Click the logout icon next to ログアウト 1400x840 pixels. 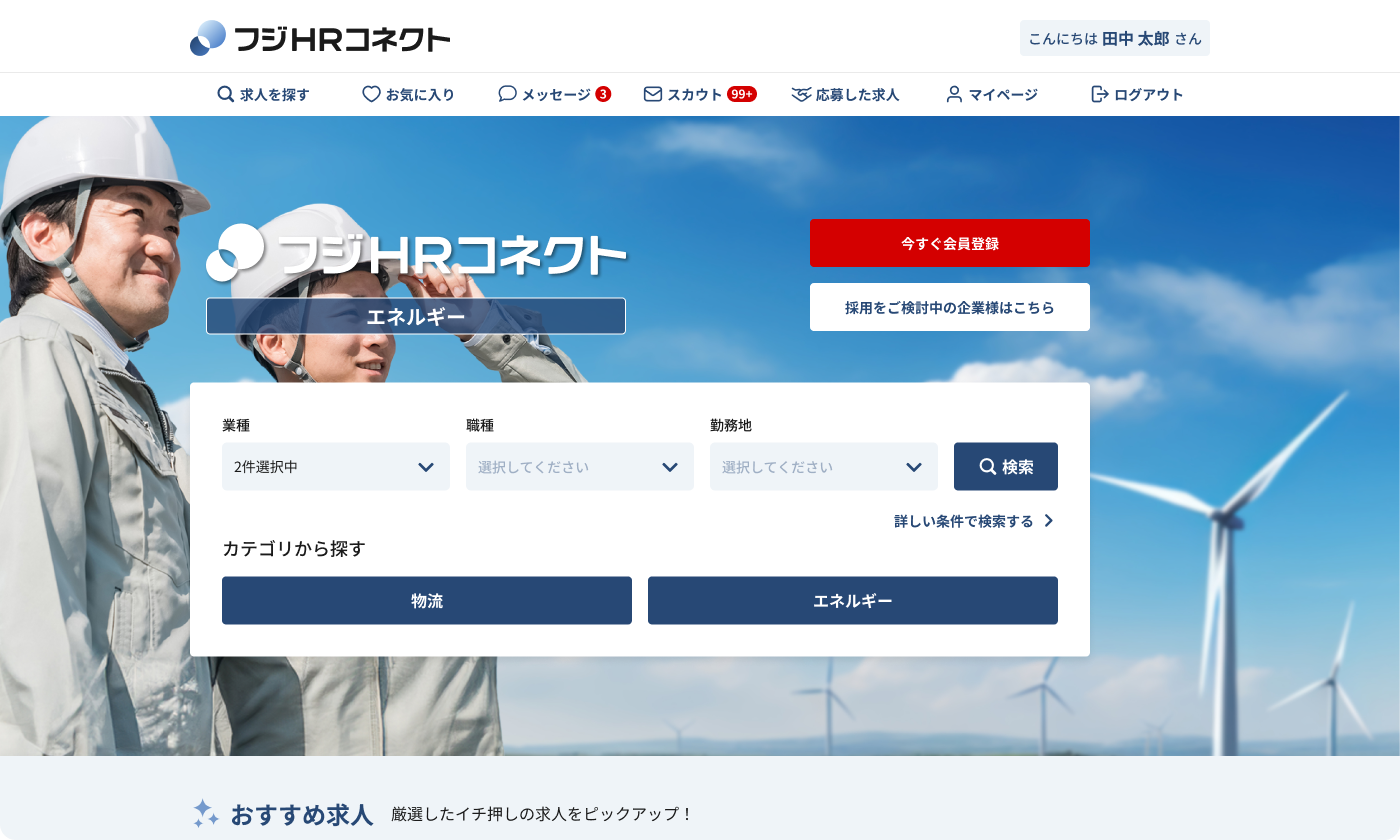1098,94
